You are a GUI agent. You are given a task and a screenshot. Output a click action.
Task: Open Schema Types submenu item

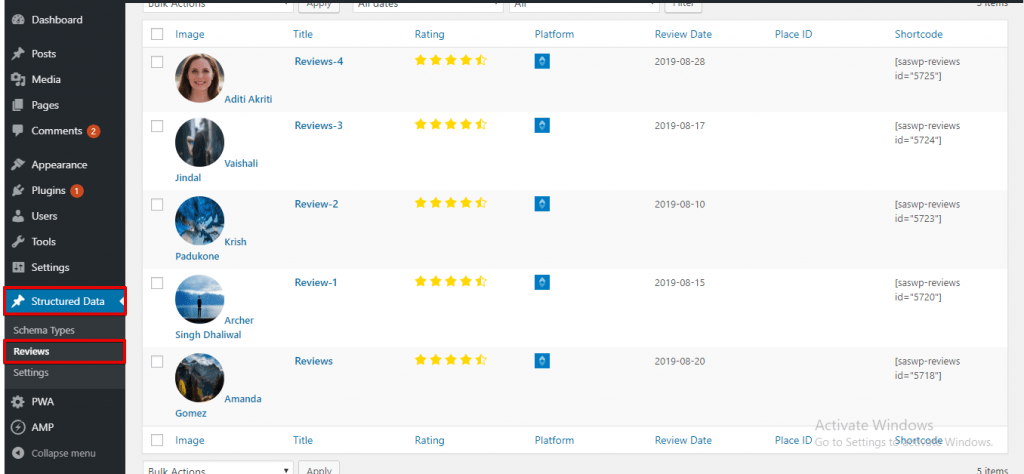click(x=44, y=330)
